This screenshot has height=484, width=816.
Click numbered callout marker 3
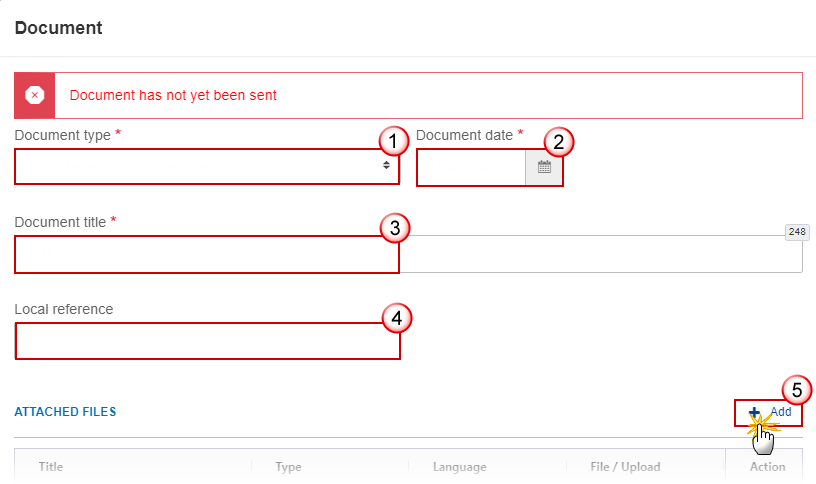click(x=394, y=228)
